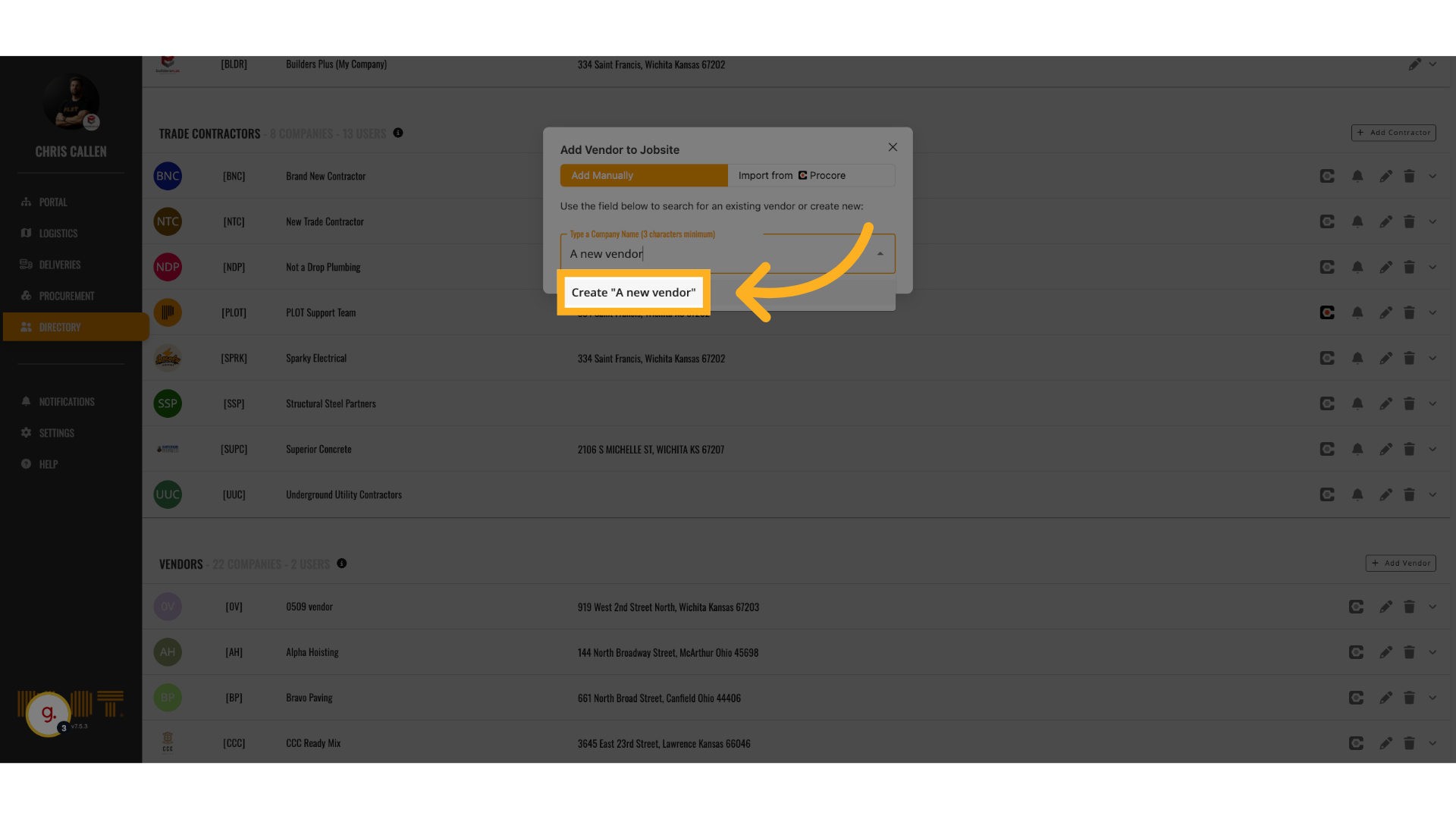Edit New Trade Contractor with pencil icon
Image resolution: width=1456 pixels, height=819 pixels.
[x=1385, y=221]
